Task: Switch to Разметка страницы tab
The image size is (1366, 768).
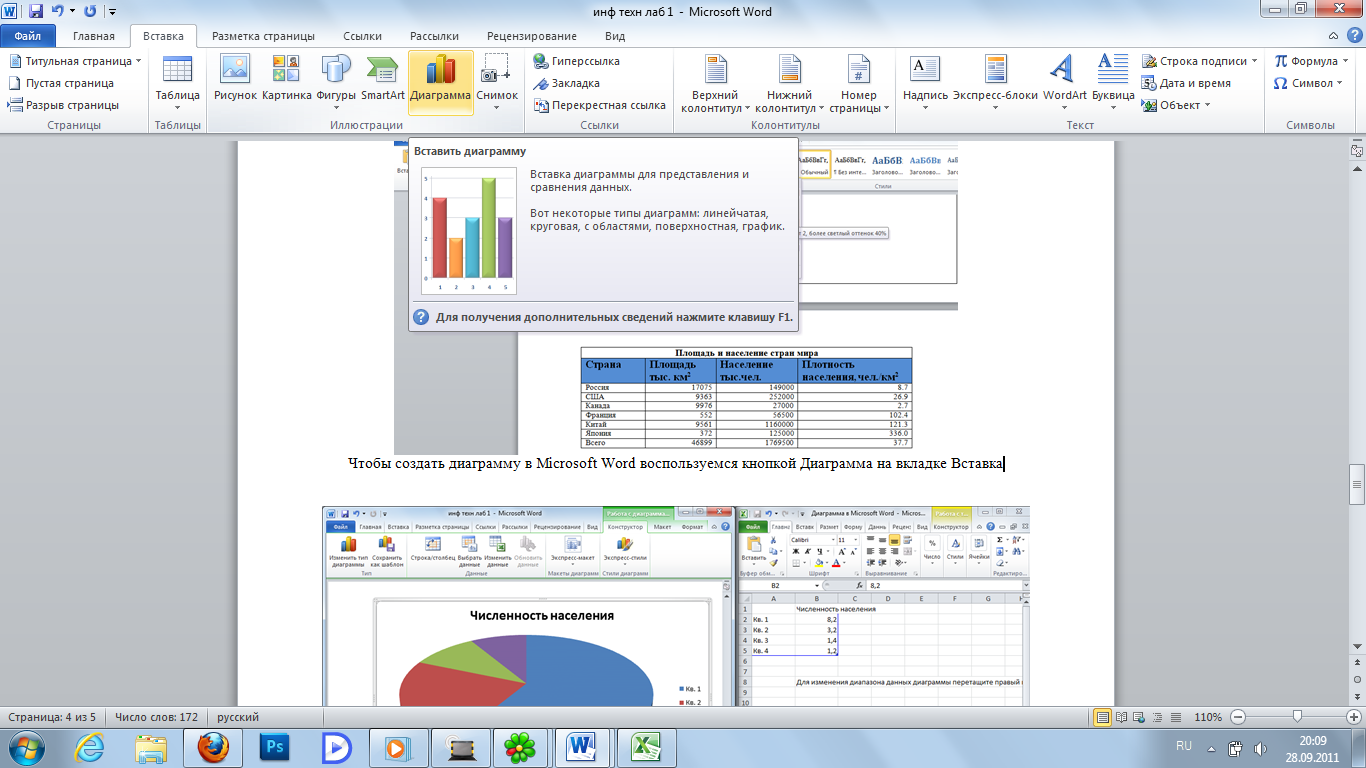Action: [263, 36]
